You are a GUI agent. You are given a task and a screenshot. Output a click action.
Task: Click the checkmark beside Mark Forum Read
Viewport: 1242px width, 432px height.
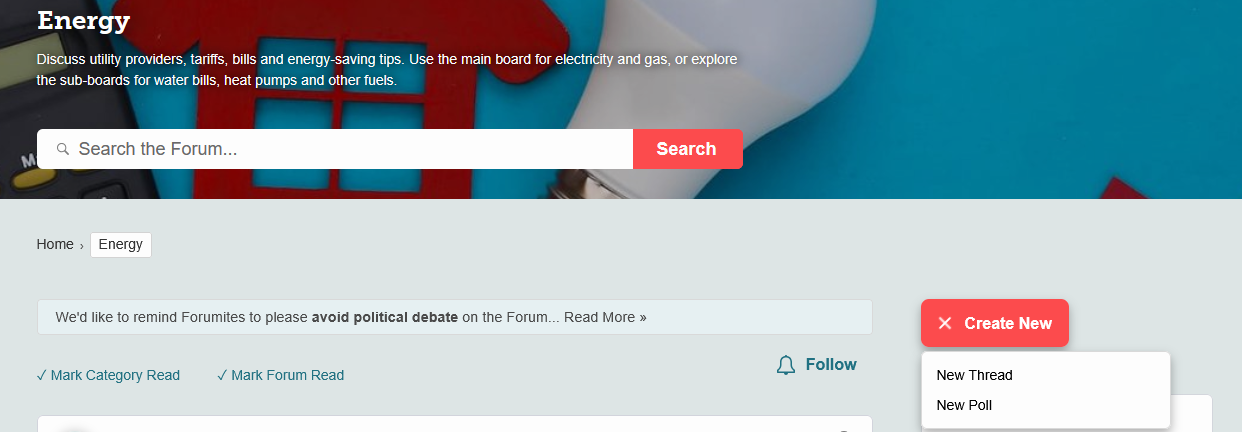click(222, 375)
